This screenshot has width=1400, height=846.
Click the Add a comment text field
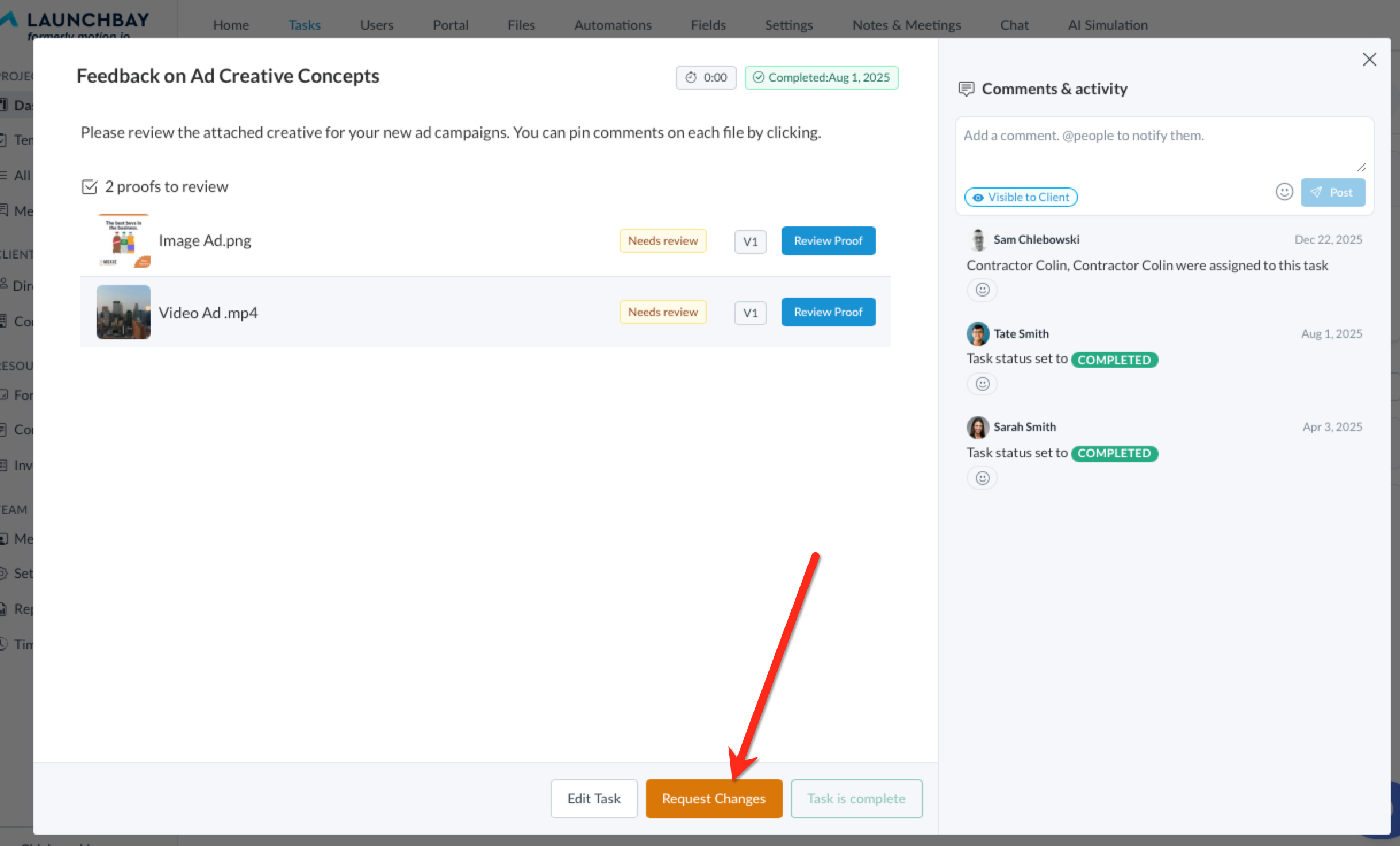[x=1161, y=147]
